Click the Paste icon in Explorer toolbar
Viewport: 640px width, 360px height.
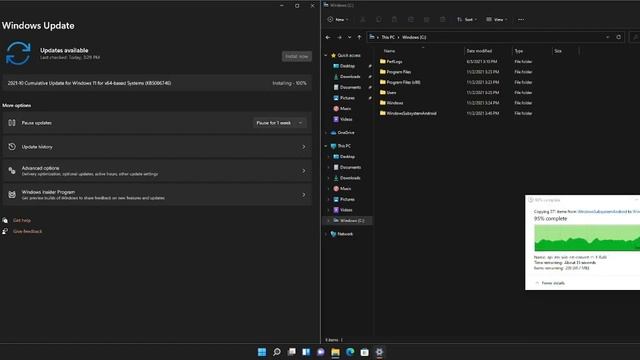coord(394,20)
